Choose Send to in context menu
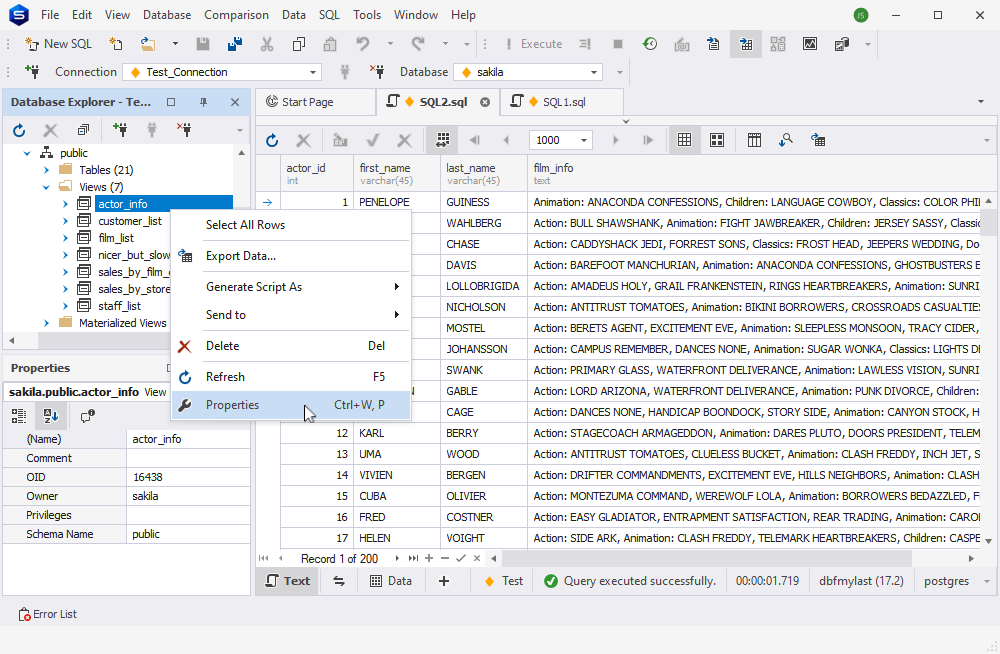The width and height of the screenshot is (1000, 654). tap(291, 315)
